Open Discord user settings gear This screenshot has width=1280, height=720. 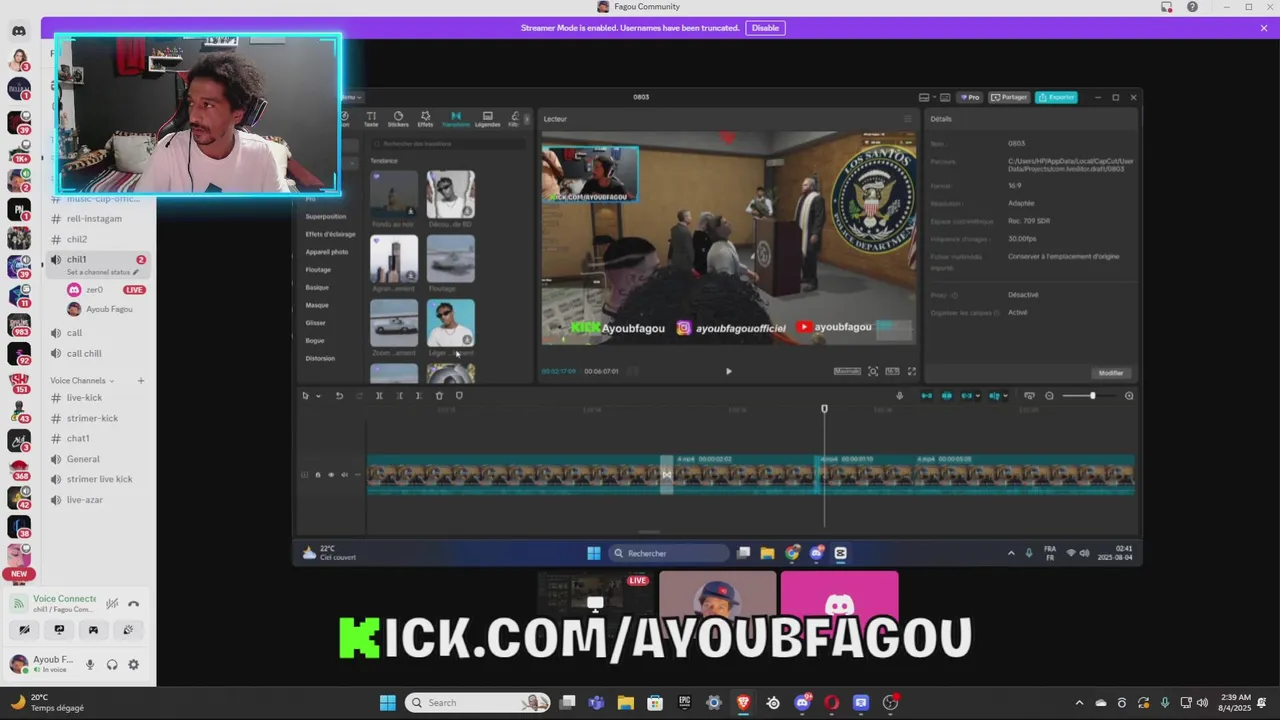(134, 664)
